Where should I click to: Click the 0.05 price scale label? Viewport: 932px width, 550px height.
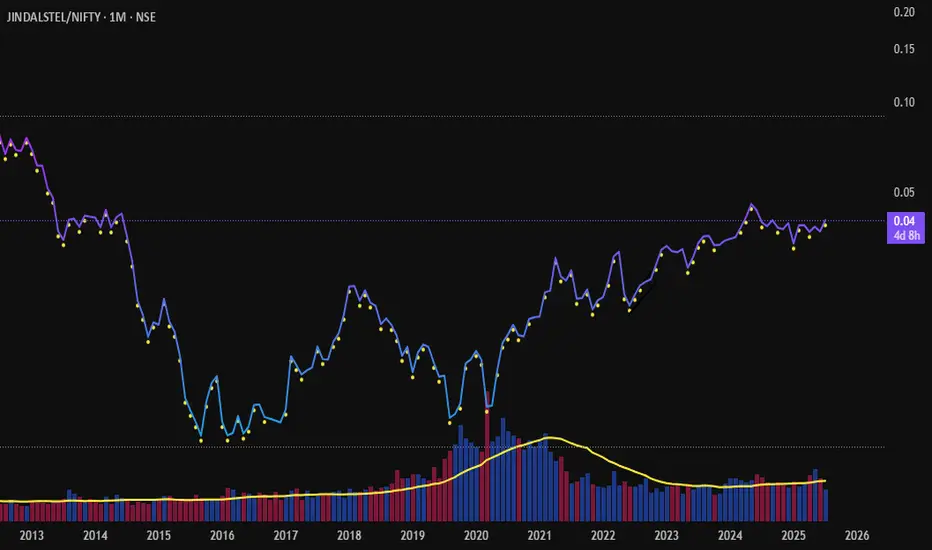click(x=904, y=192)
